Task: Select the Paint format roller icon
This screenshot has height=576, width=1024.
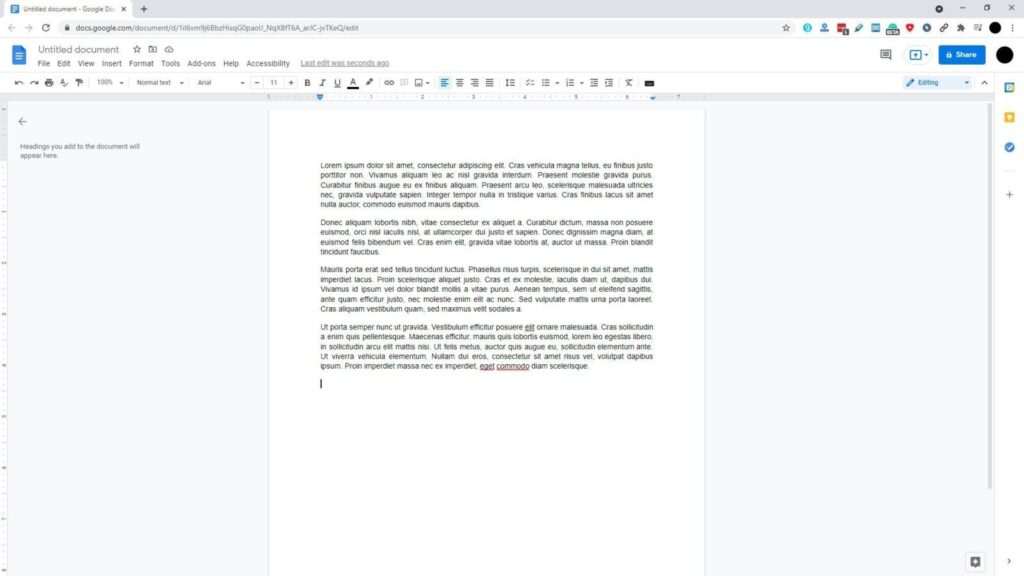Action: click(x=79, y=83)
